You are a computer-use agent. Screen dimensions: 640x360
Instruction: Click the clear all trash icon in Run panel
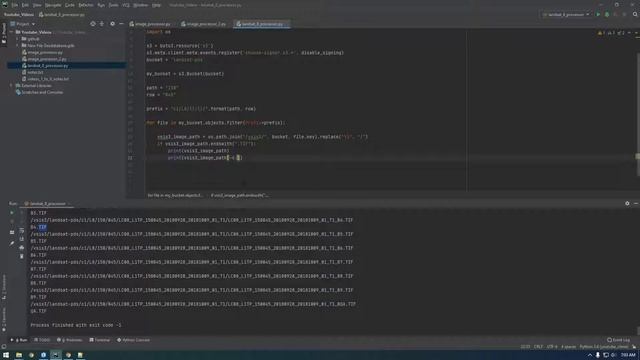tap(22, 256)
